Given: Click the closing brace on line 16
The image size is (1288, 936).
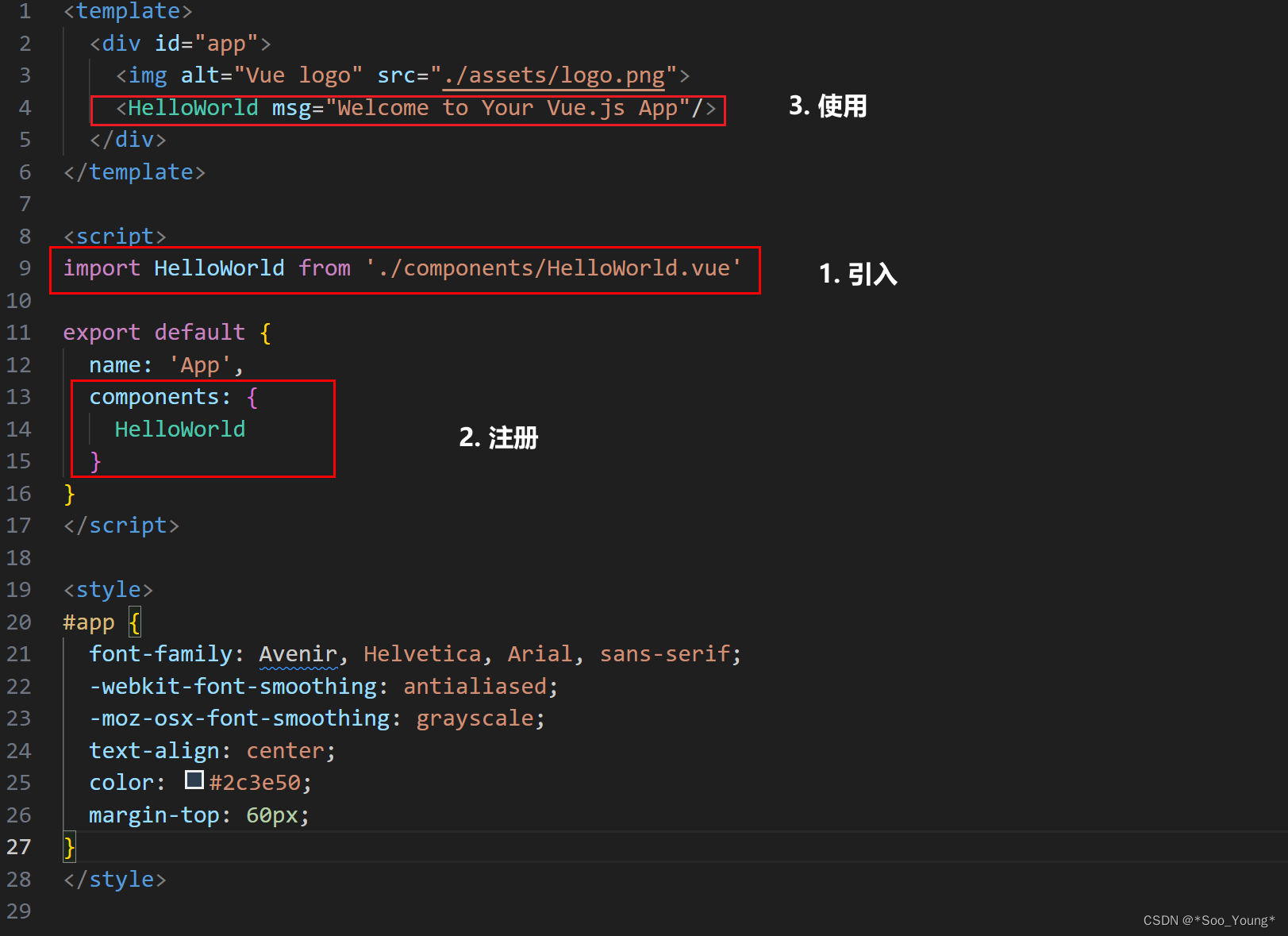Looking at the screenshot, I should 70,494.
